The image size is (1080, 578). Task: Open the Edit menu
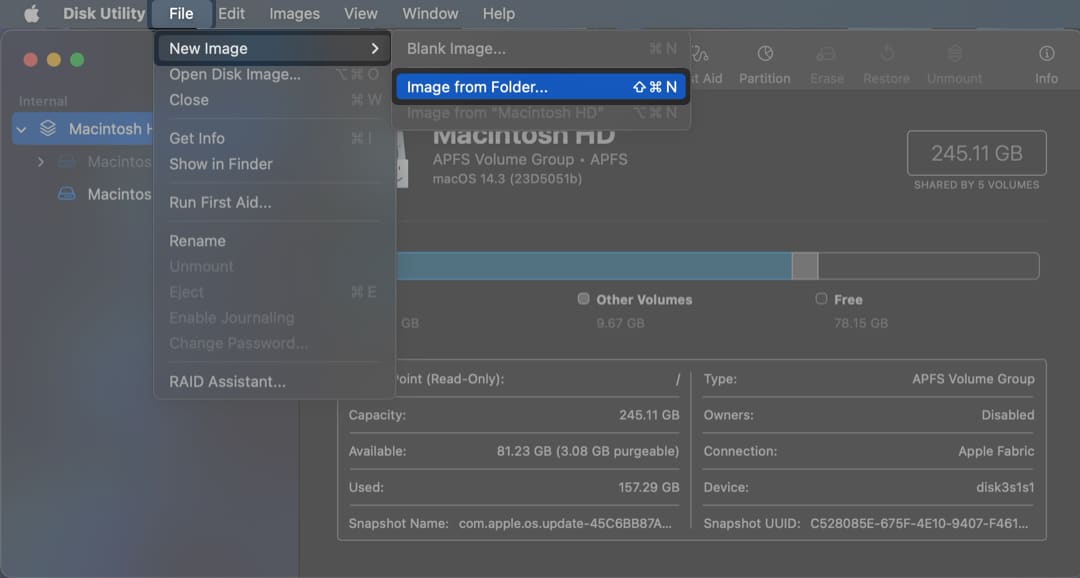tap(231, 14)
